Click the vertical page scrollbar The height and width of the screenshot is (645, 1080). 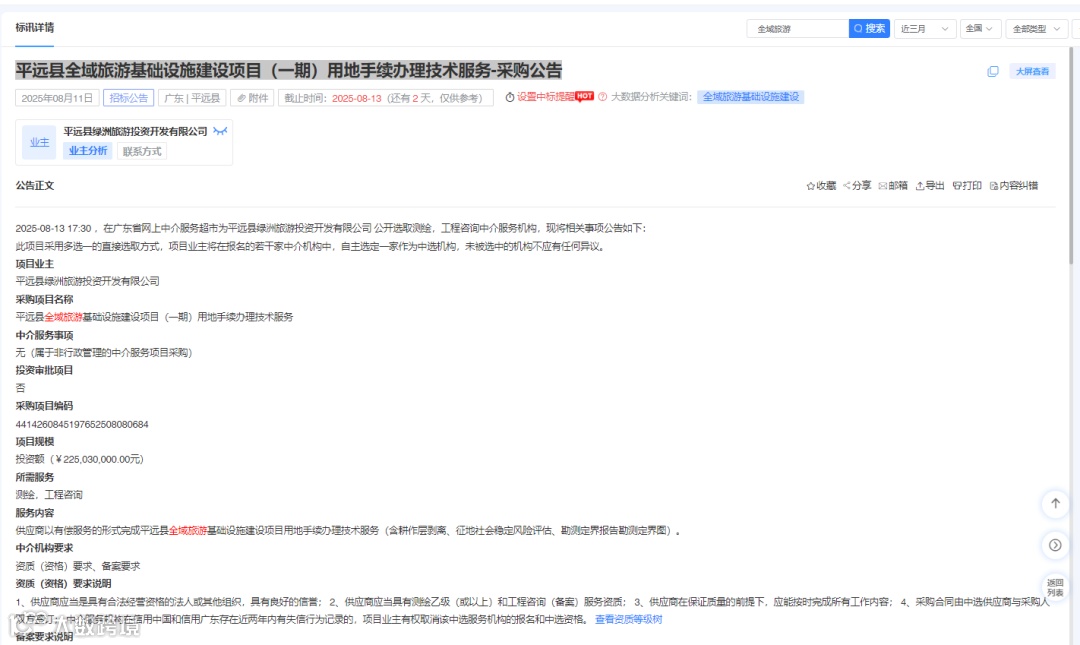tap(1072, 155)
